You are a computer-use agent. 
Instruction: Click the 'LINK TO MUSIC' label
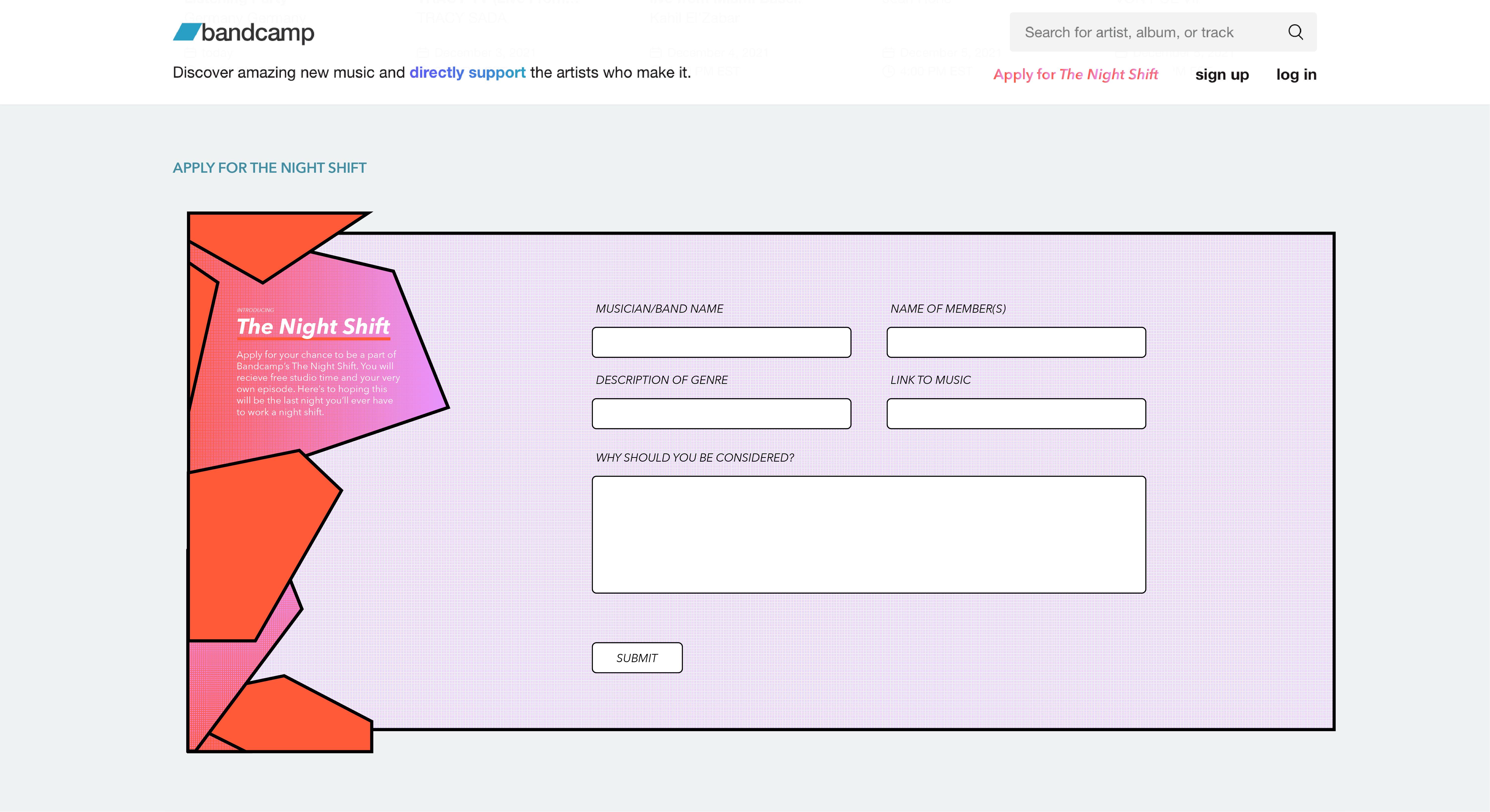(931, 380)
